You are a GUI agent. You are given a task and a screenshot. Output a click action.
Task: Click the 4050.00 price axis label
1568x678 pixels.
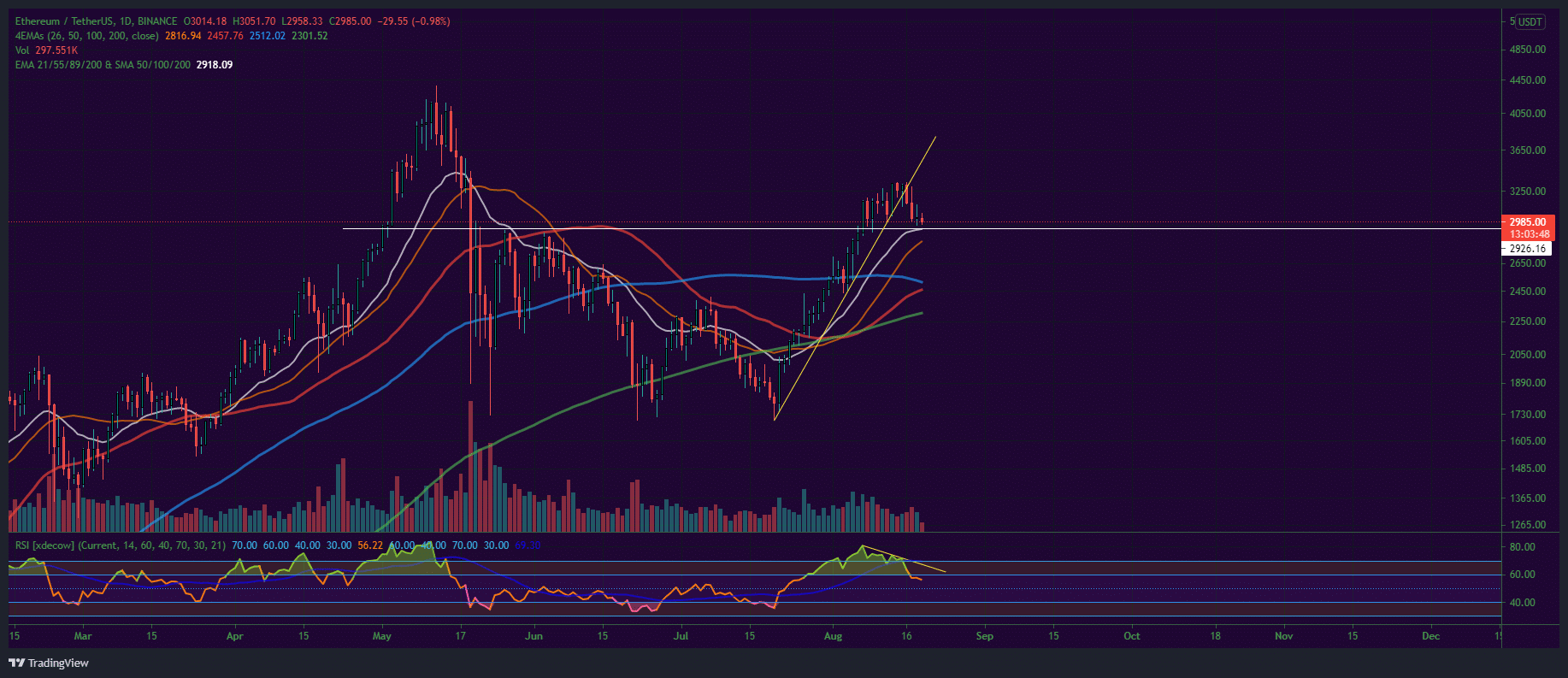1528,114
